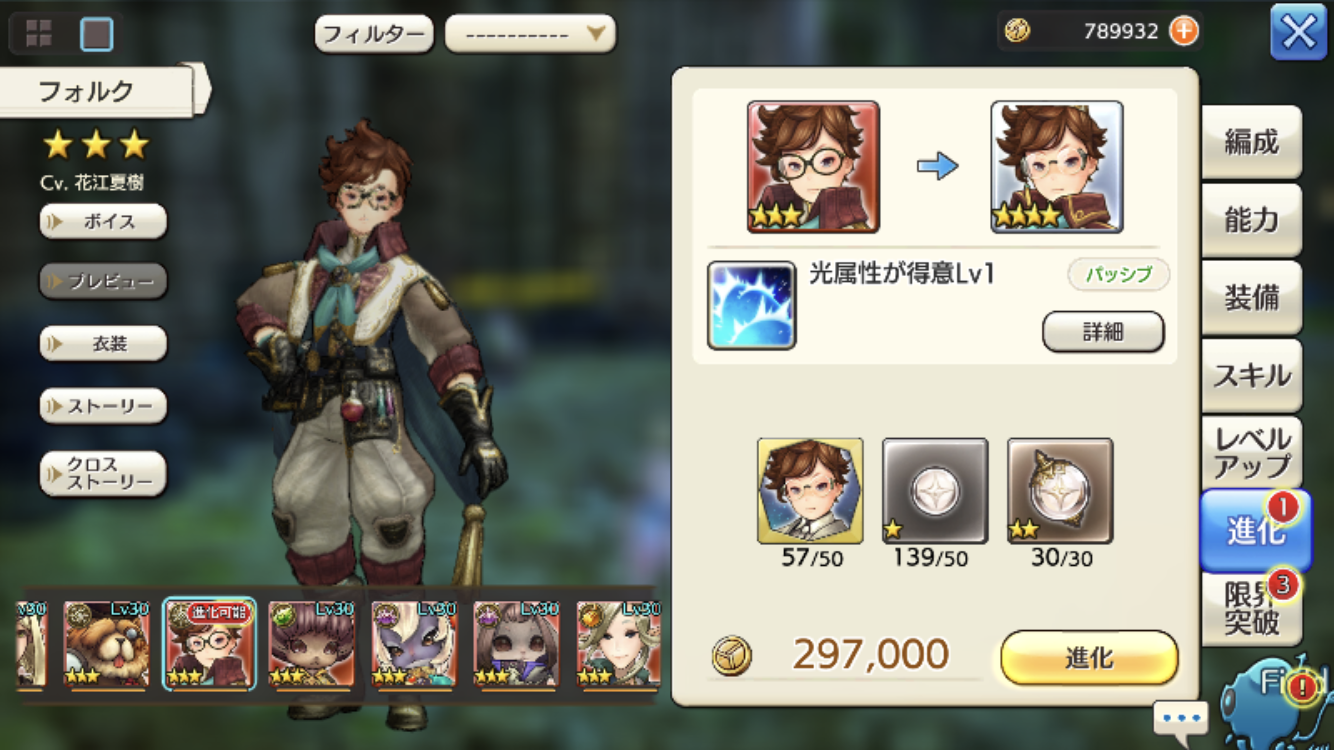Open the 編成 tab
The height and width of the screenshot is (750, 1334).
coord(1251,143)
